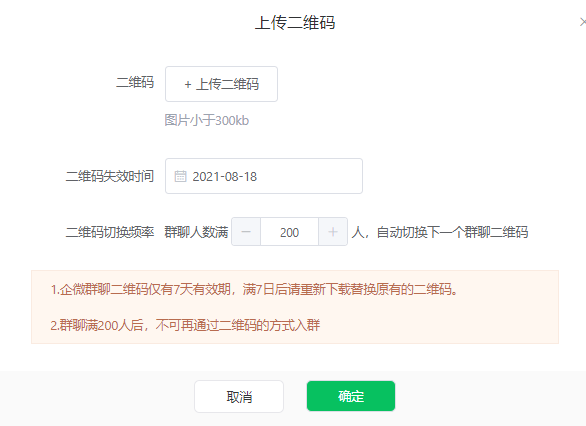Click the 二维码切换频率 label
This screenshot has height=426, width=586.
(x=110, y=232)
